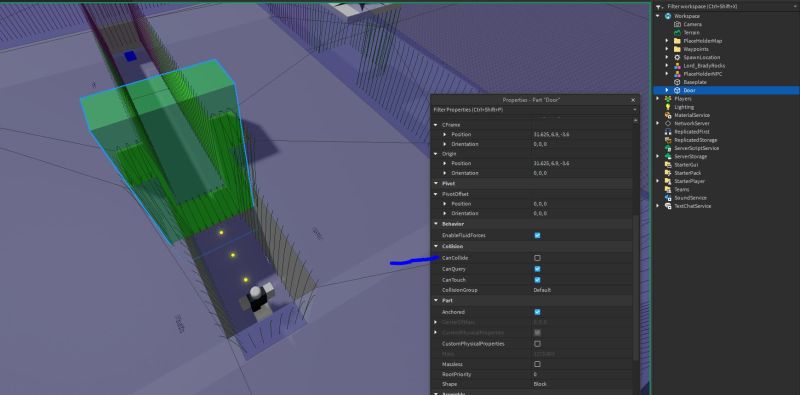The width and height of the screenshot is (800, 395).
Task: Select the small blue block in the viewport
Action: [131, 56]
